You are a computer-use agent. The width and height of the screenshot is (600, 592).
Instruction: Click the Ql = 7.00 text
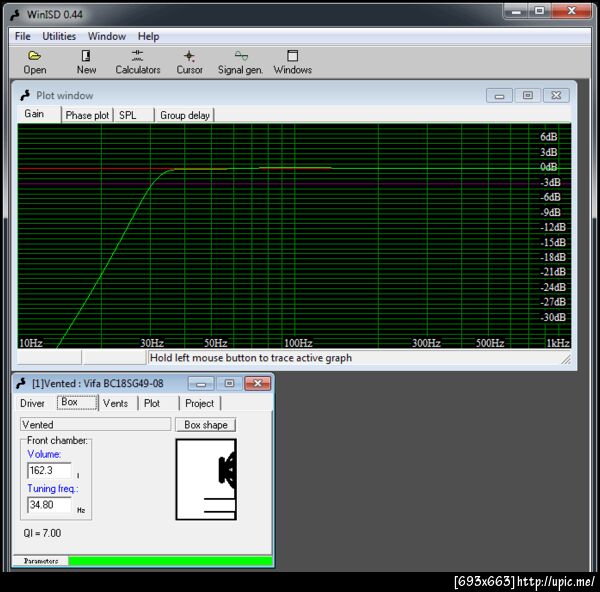tap(42, 533)
